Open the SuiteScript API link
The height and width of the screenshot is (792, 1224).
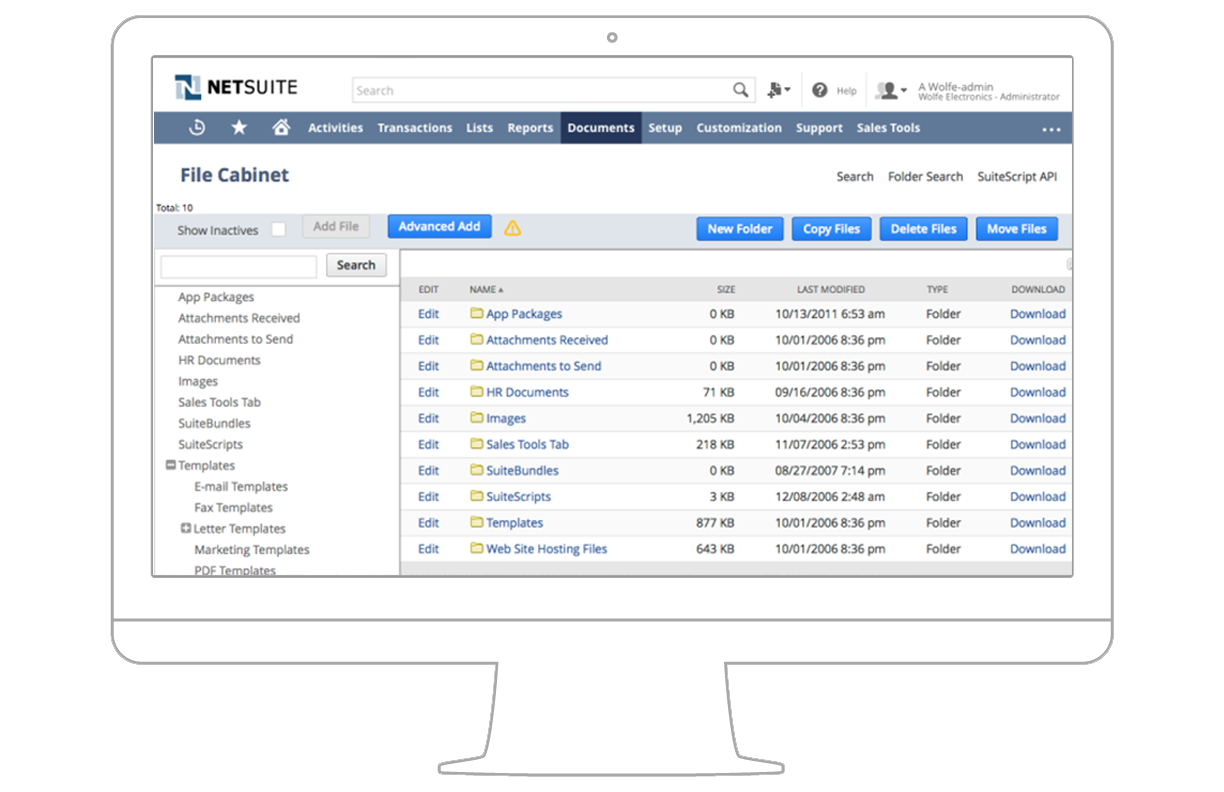1017,176
